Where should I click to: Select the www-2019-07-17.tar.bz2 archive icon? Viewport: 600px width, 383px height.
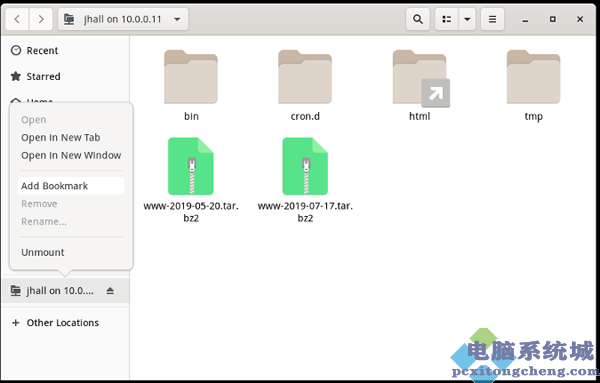point(305,166)
